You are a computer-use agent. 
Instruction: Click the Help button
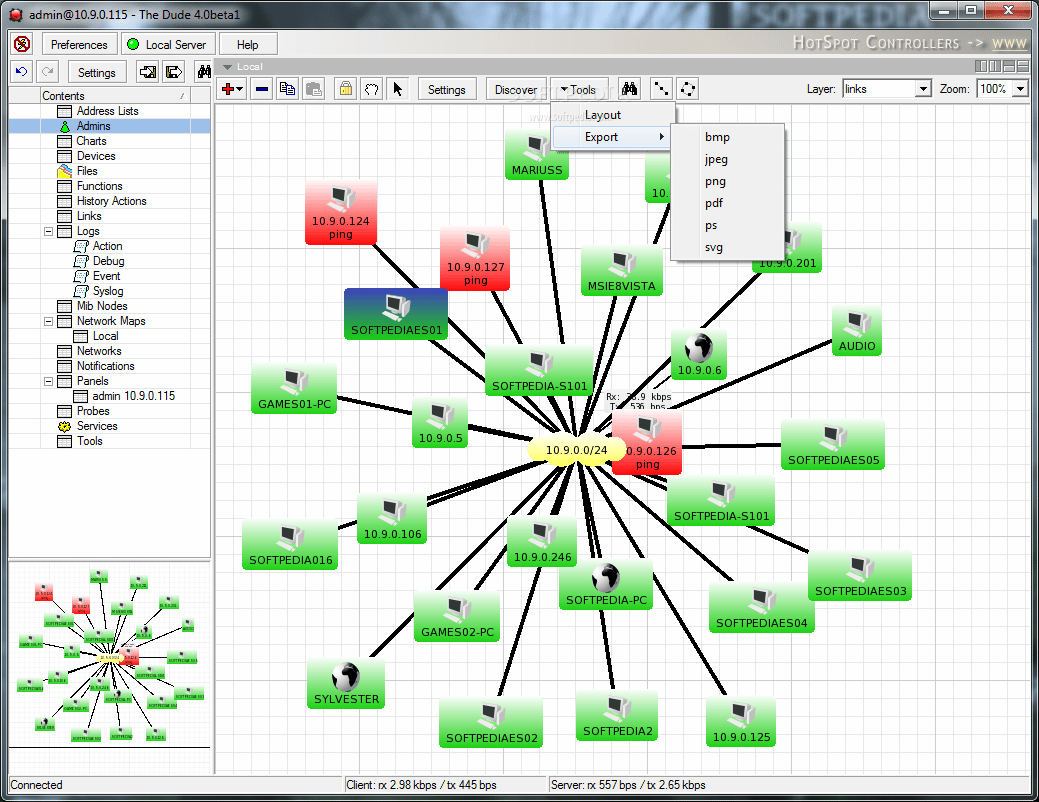coord(247,43)
